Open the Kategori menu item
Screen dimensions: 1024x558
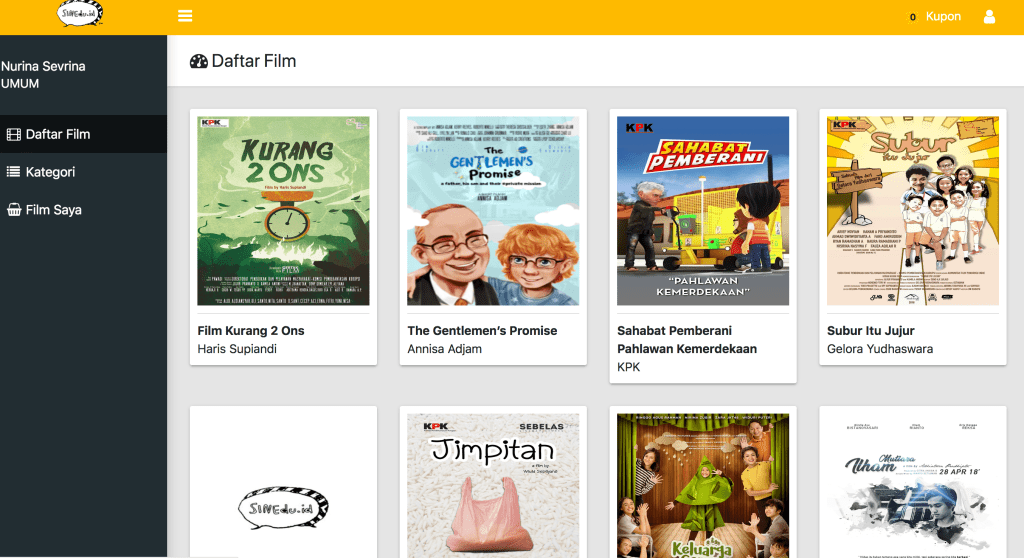click(x=50, y=172)
